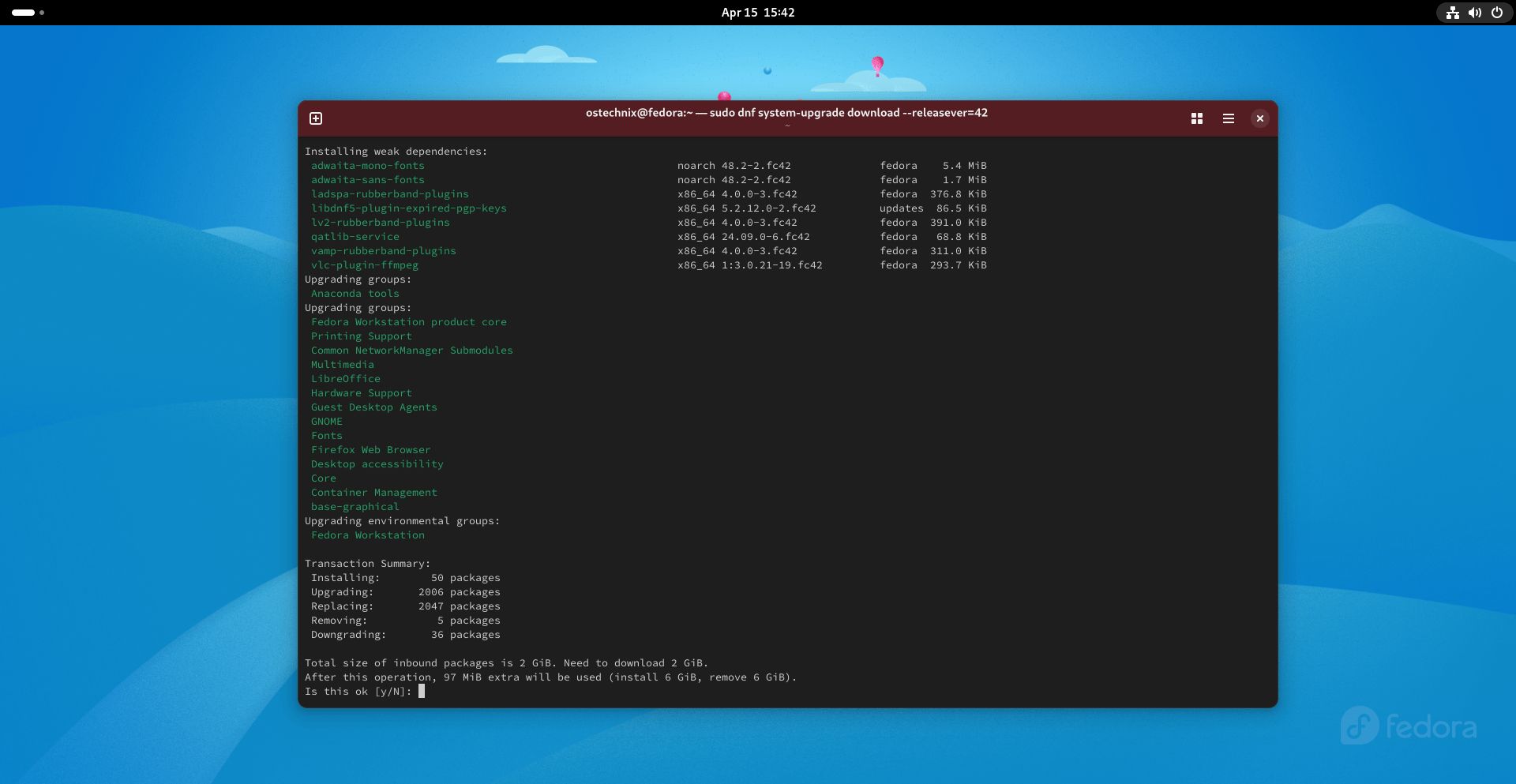Viewport: 1516px width, 784px height.
Task: Click the LibreOffice group entry
Action: (x=345, y=378)
